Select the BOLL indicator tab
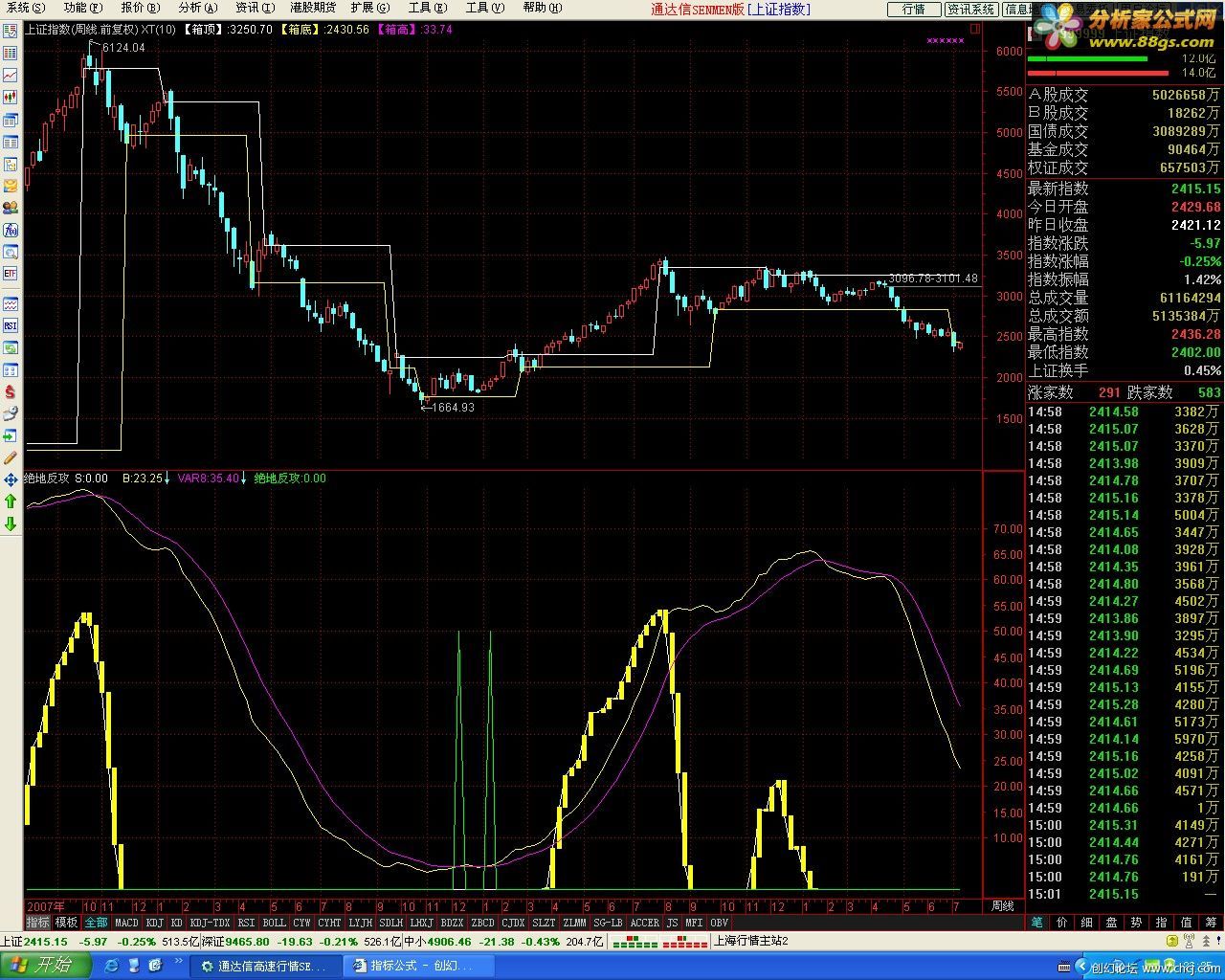The height and width of the screenshot is (980, 1225). point(274,923)
